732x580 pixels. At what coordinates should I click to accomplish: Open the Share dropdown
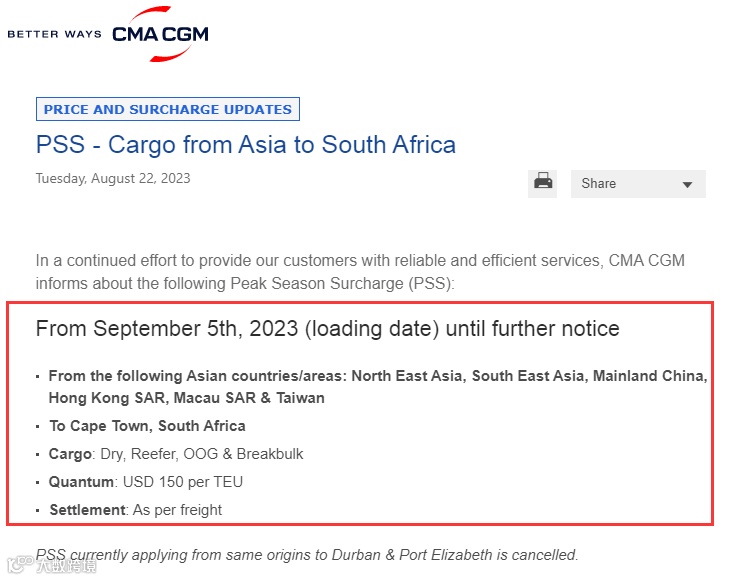[638, 184]
